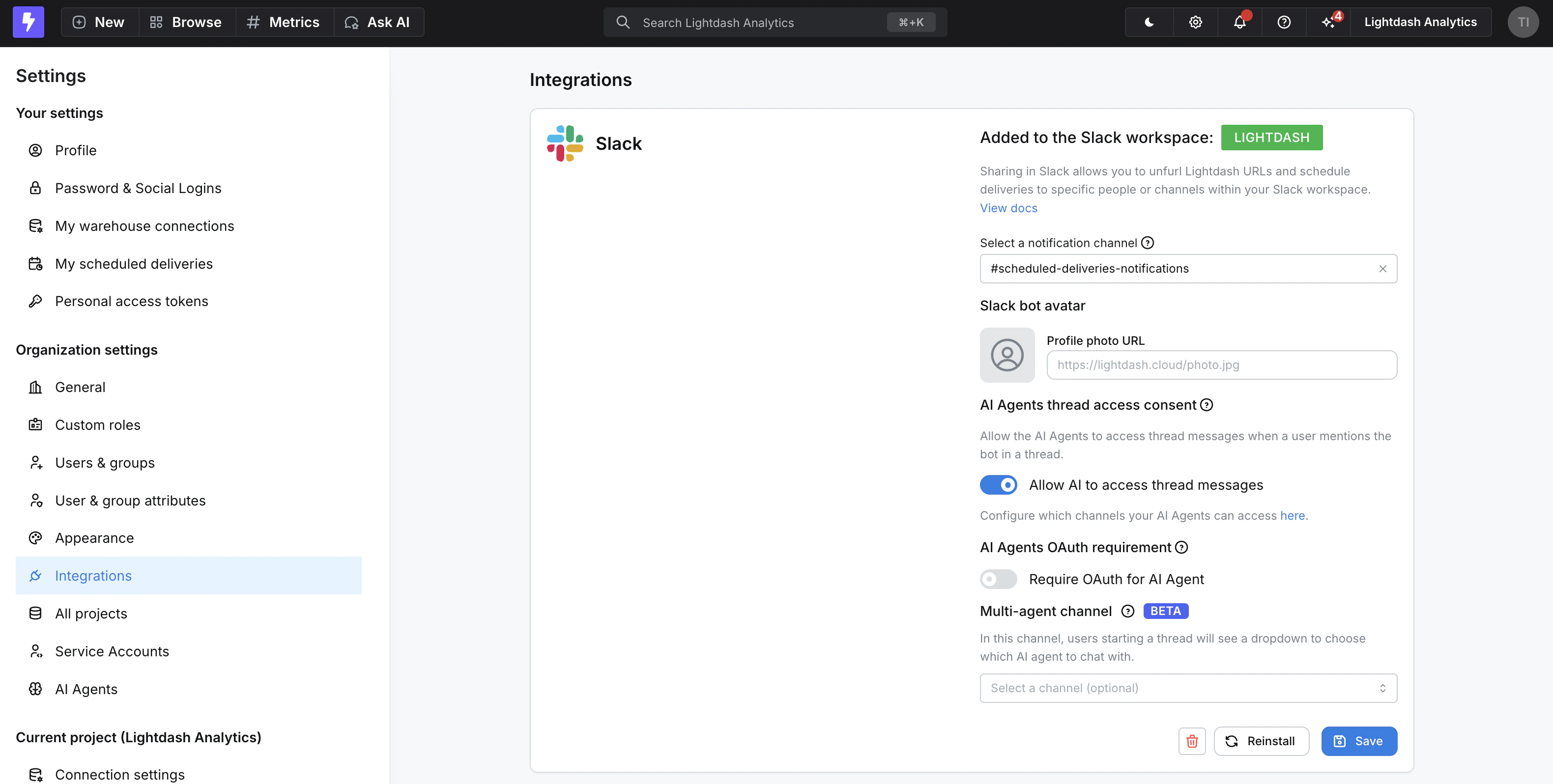Open the notification channel select box
The image size is (1553, 784).
pos(1176,269)
